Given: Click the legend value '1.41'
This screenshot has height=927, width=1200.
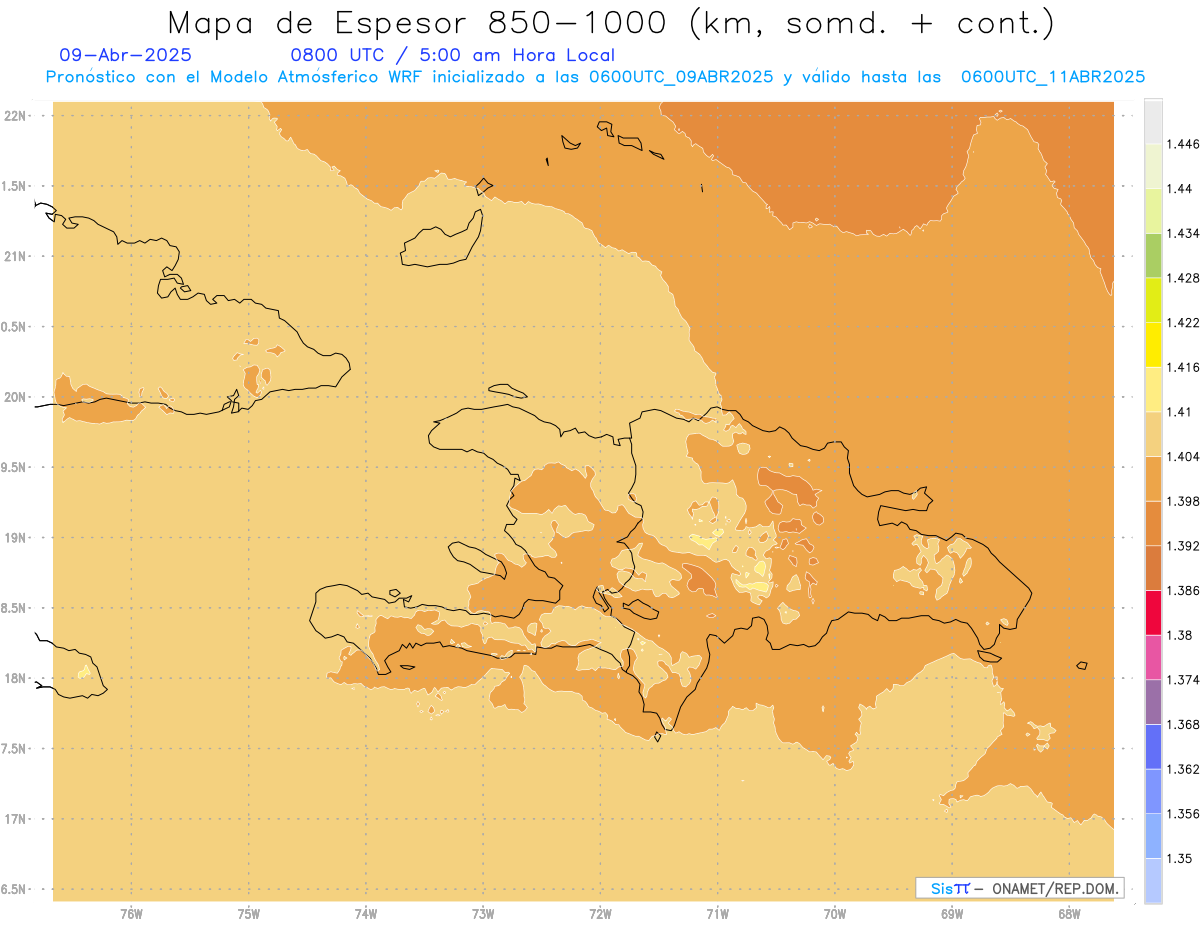Looking at the screenshot, I should tap(1180, 412).
